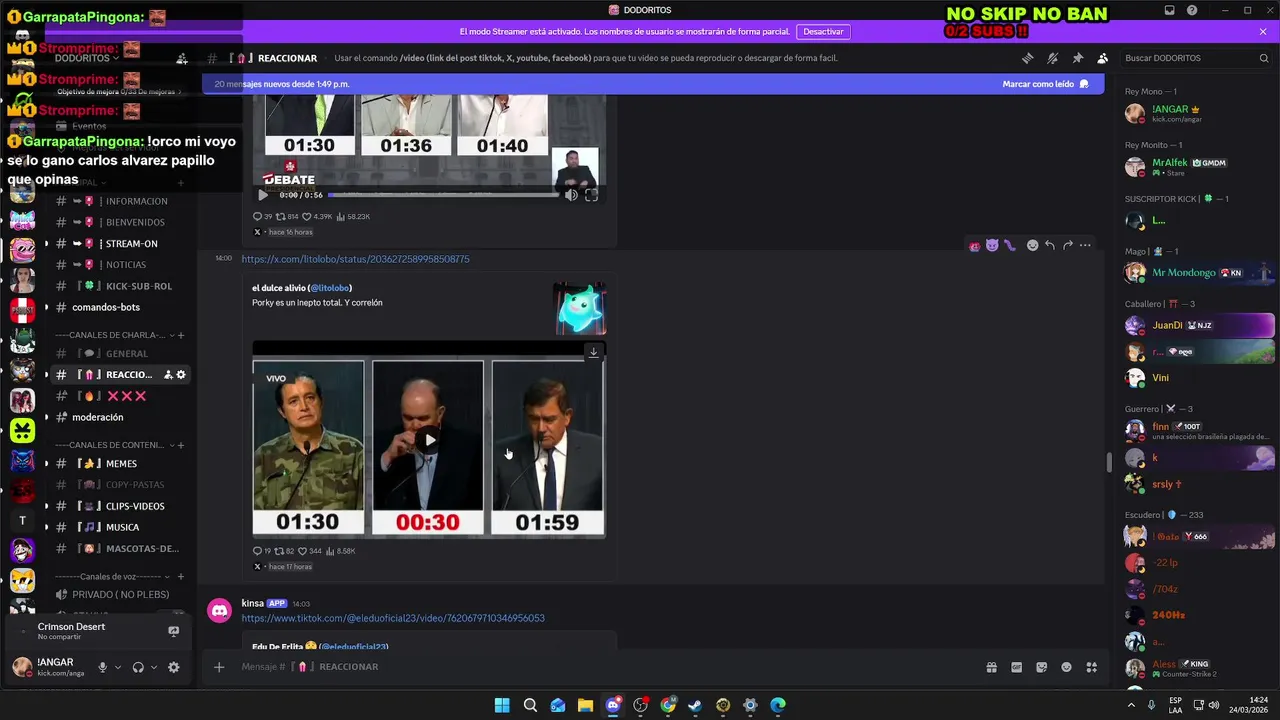Click the kinsa bot avatar

[x=219, y=611]
